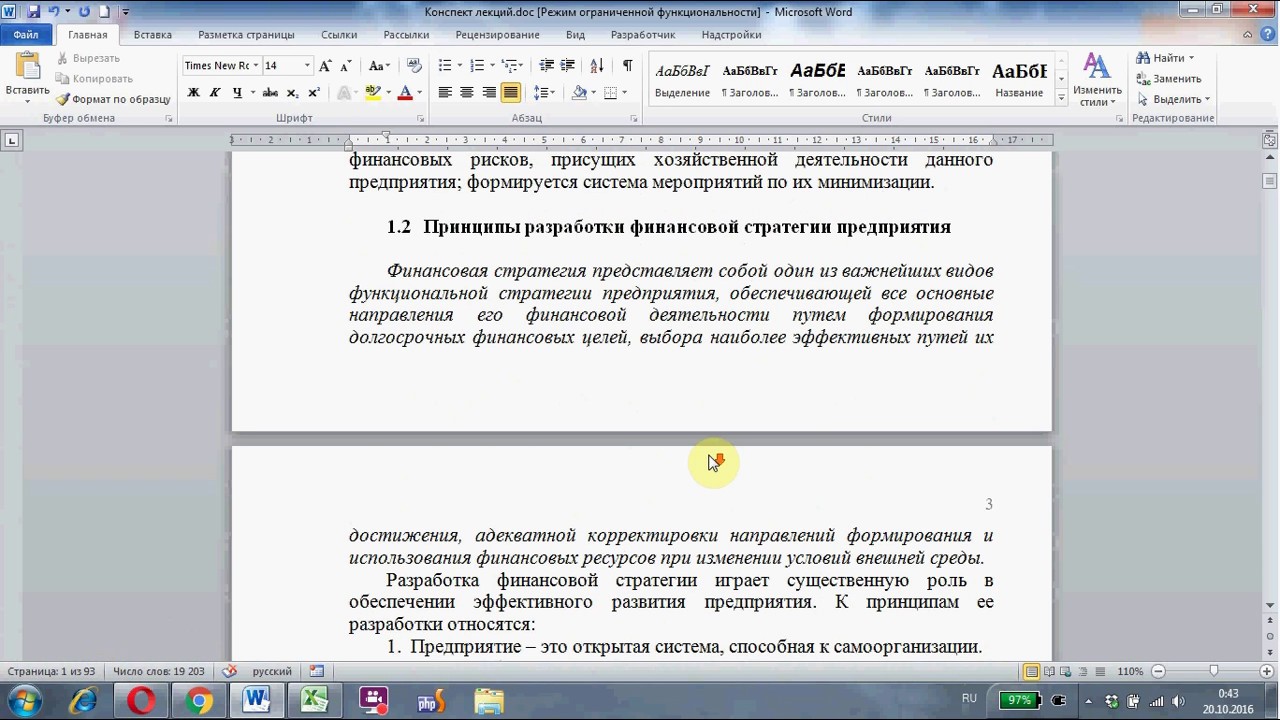This screenshot has width=1280, height=720.
Task: Click the tab selector on the ruler corner
Action: pyautogui.click(x=11, y=140)
